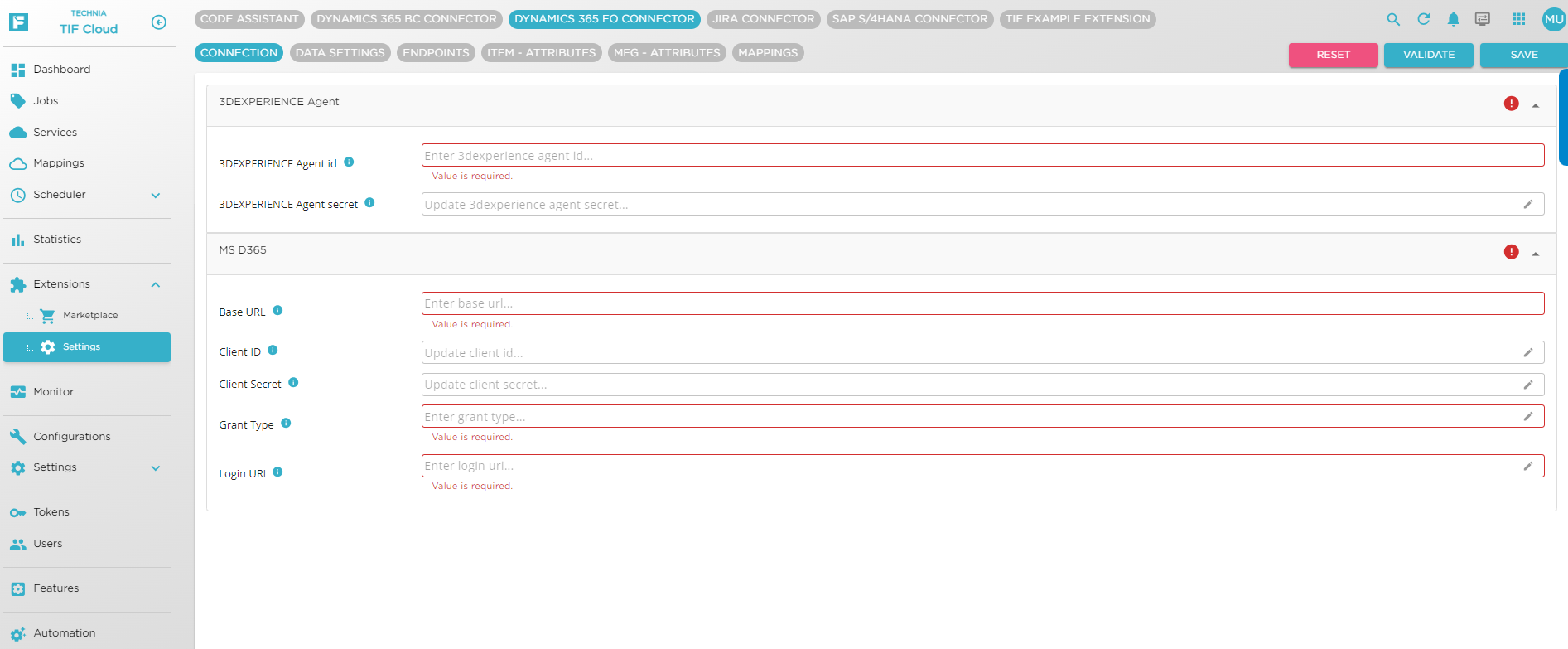The height and width of the screenshot is (649, 1568).
Task: Collapse the MS D365 section
Action: pos(1535,254)
